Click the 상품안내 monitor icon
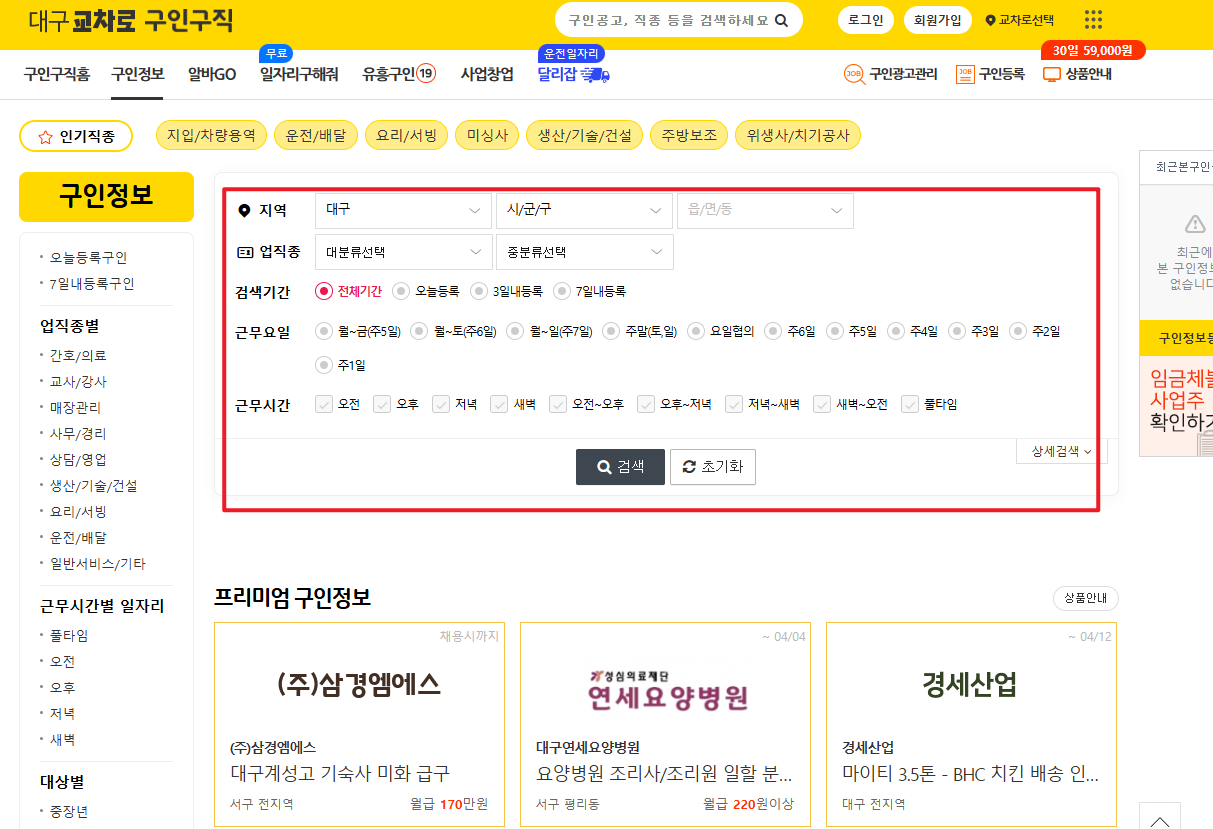 point(1053,74)
